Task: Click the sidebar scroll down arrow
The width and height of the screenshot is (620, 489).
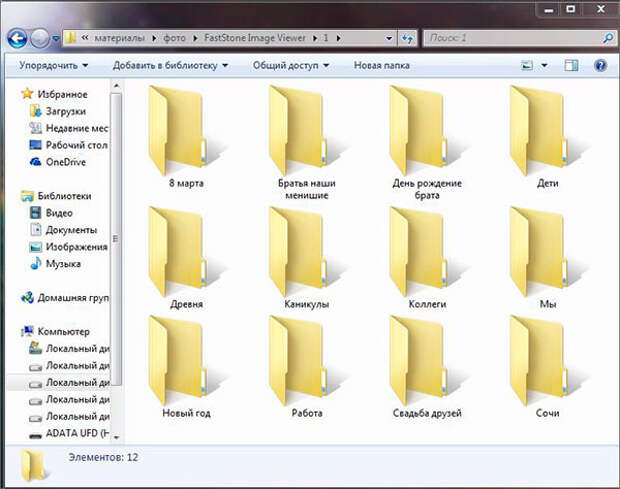Action: click(116, 437)
